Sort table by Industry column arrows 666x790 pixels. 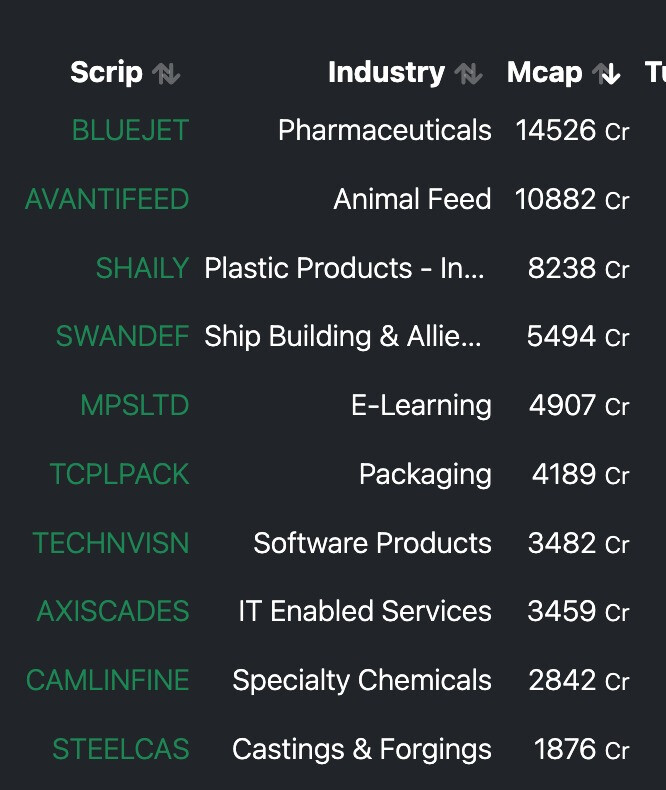click(468, 74)
